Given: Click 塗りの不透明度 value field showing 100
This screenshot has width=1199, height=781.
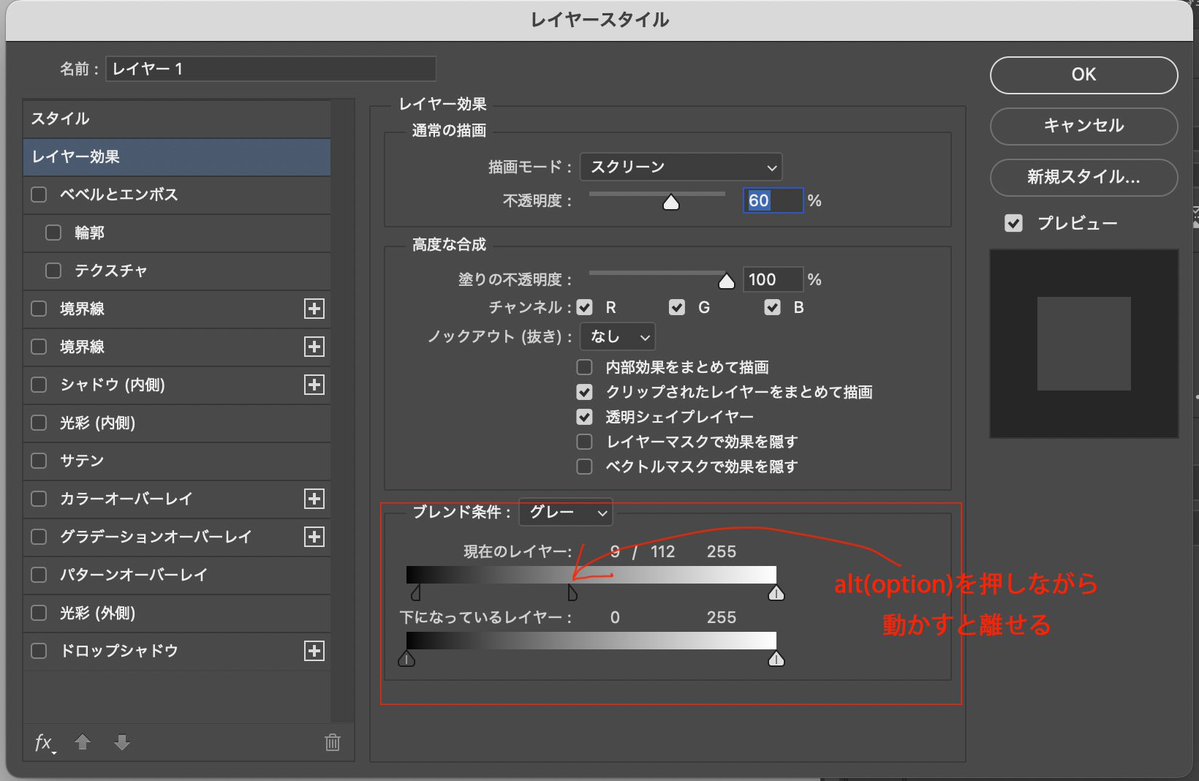Looking at the screenshot, I should 772,280.
